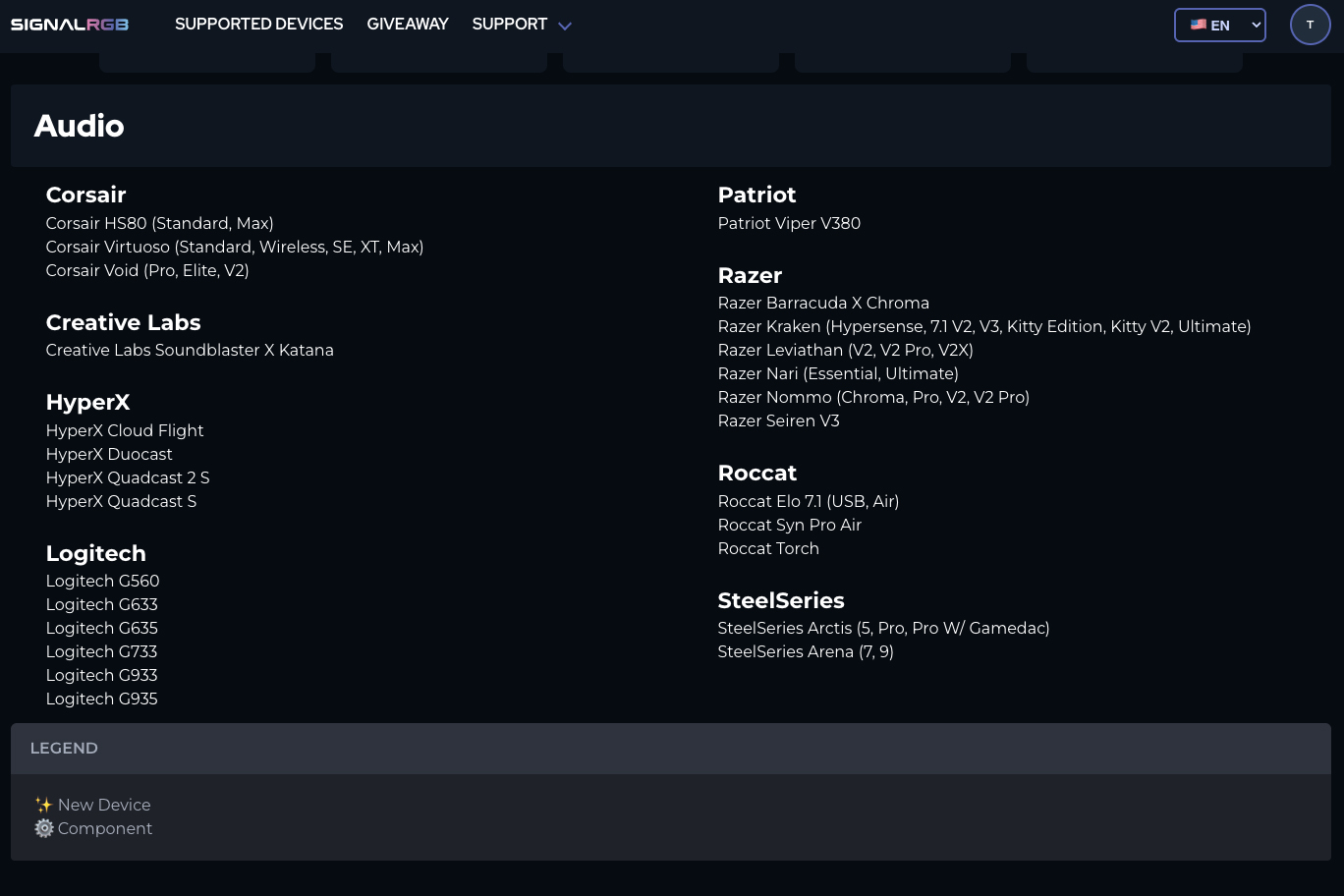The image size is (1344, 896).
Task: Select Razer Leviathan (V2, V2 Pro, V2X)
Action: point(846,350)
